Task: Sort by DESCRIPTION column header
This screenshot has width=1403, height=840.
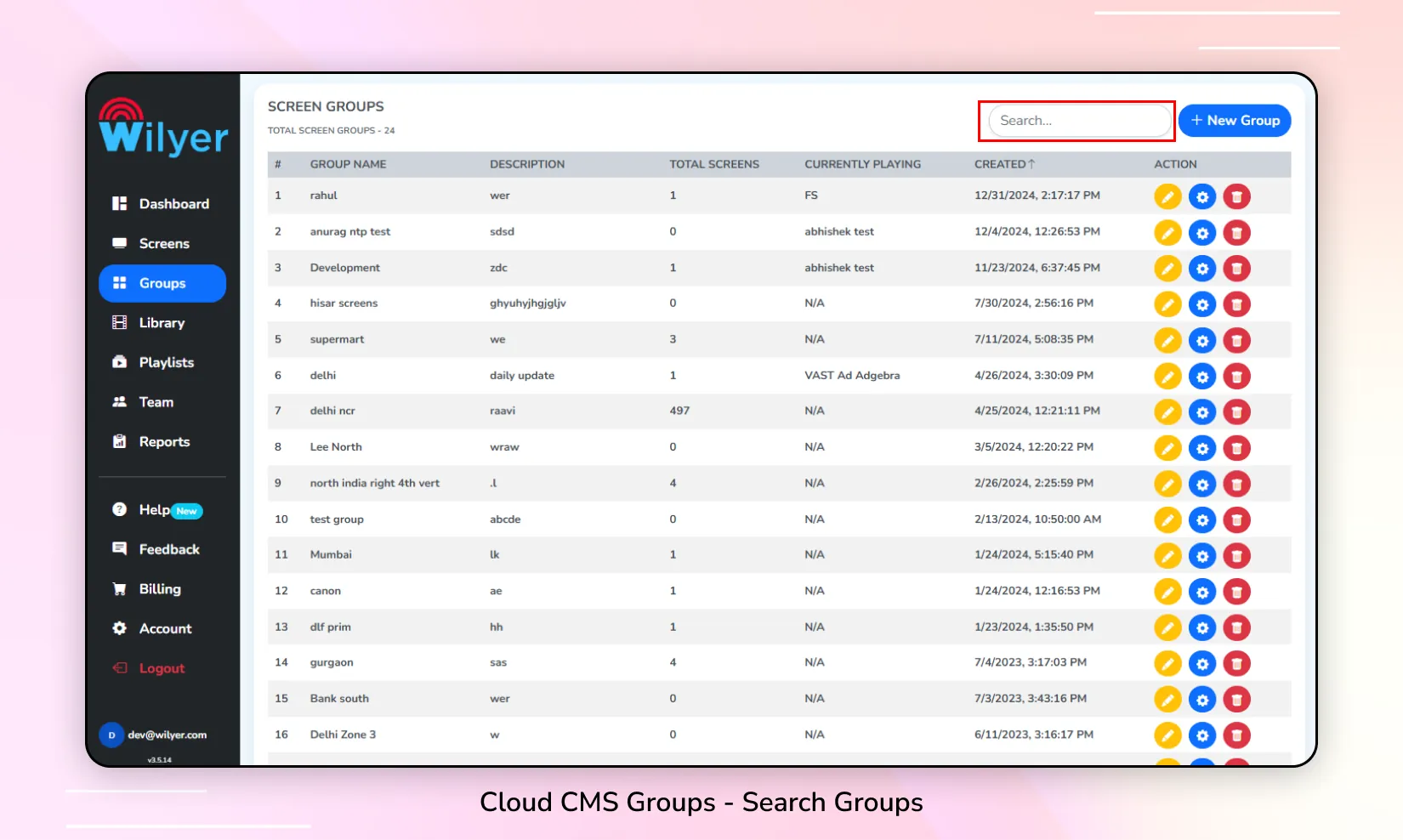Action: (x=527, y=164)
